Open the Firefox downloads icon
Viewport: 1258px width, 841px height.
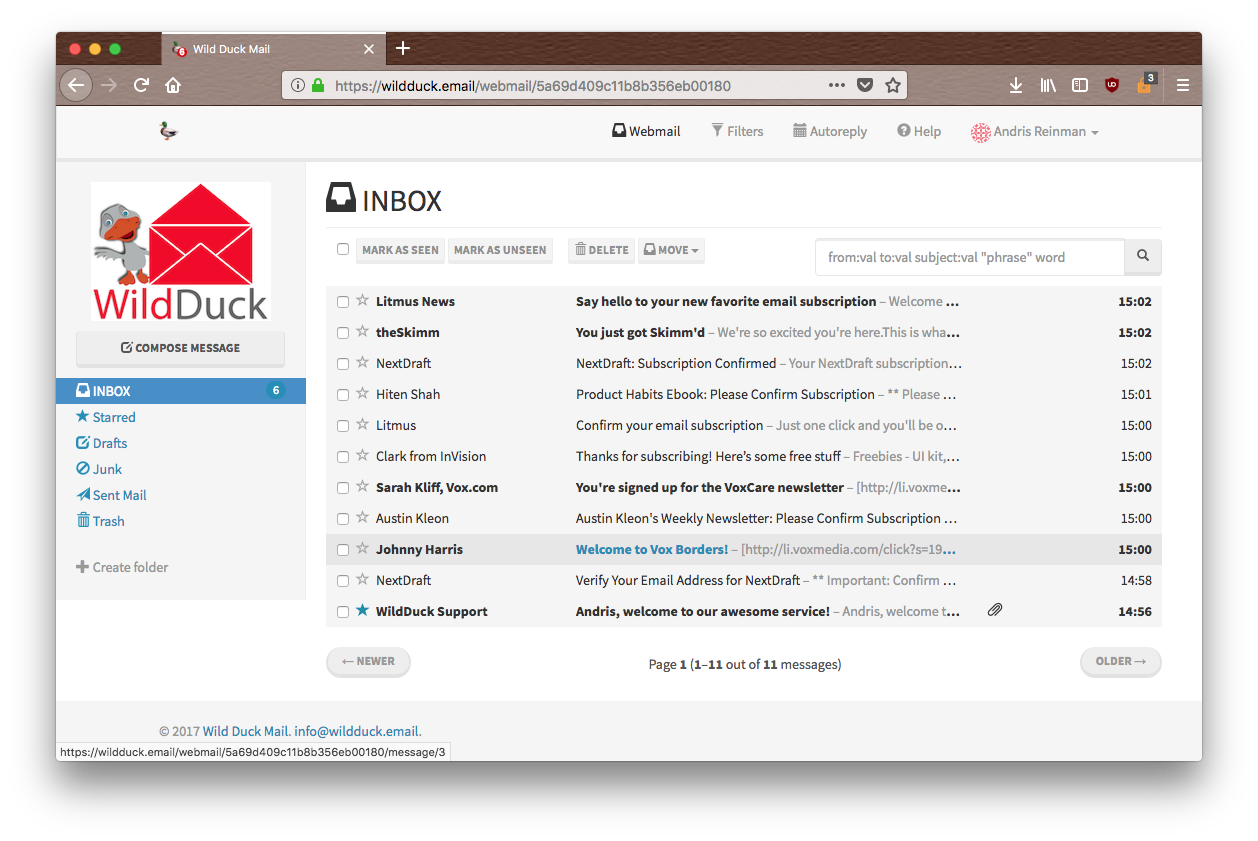coord(1016,86)
